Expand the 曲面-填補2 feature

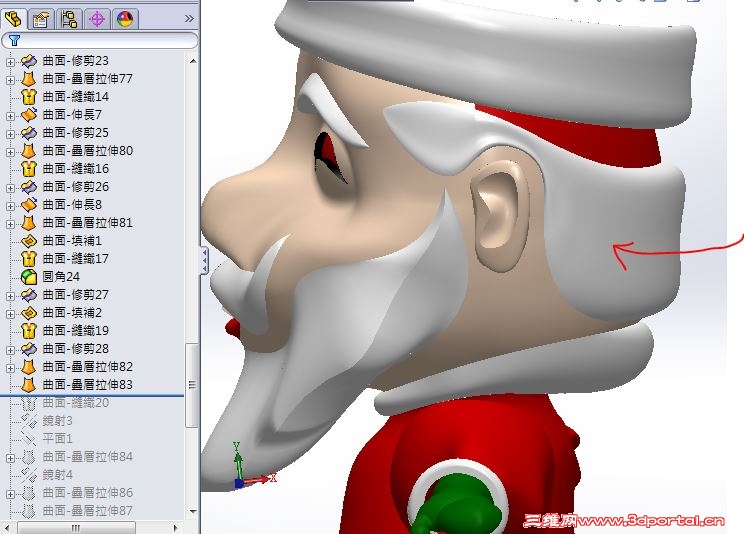coord(10,314)
